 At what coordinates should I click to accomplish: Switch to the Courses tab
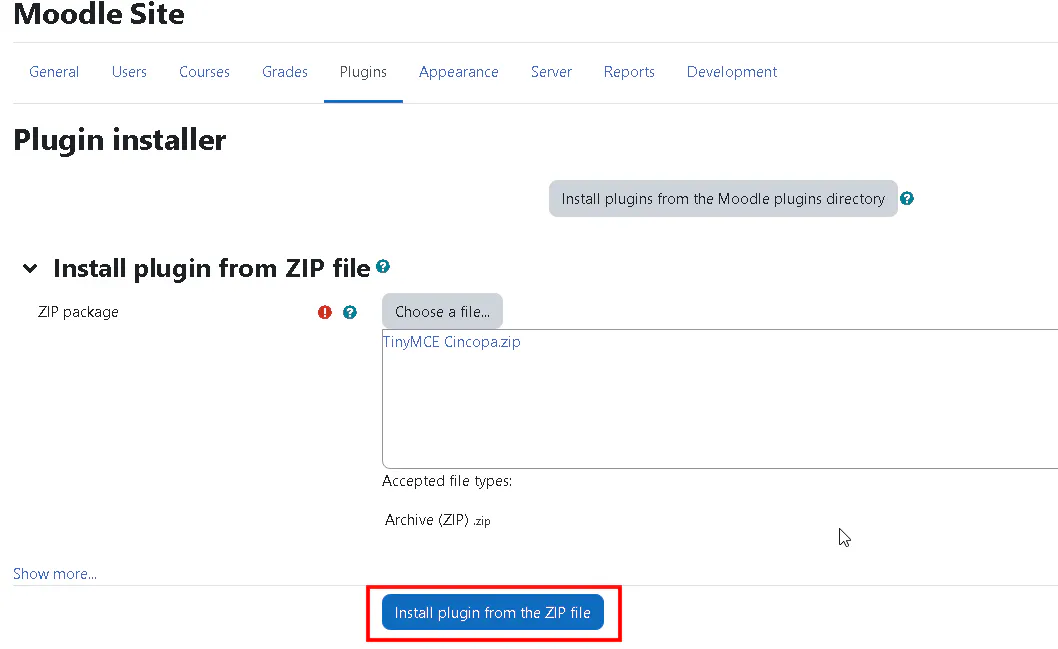pyautogui.click(x=204, y=72)
